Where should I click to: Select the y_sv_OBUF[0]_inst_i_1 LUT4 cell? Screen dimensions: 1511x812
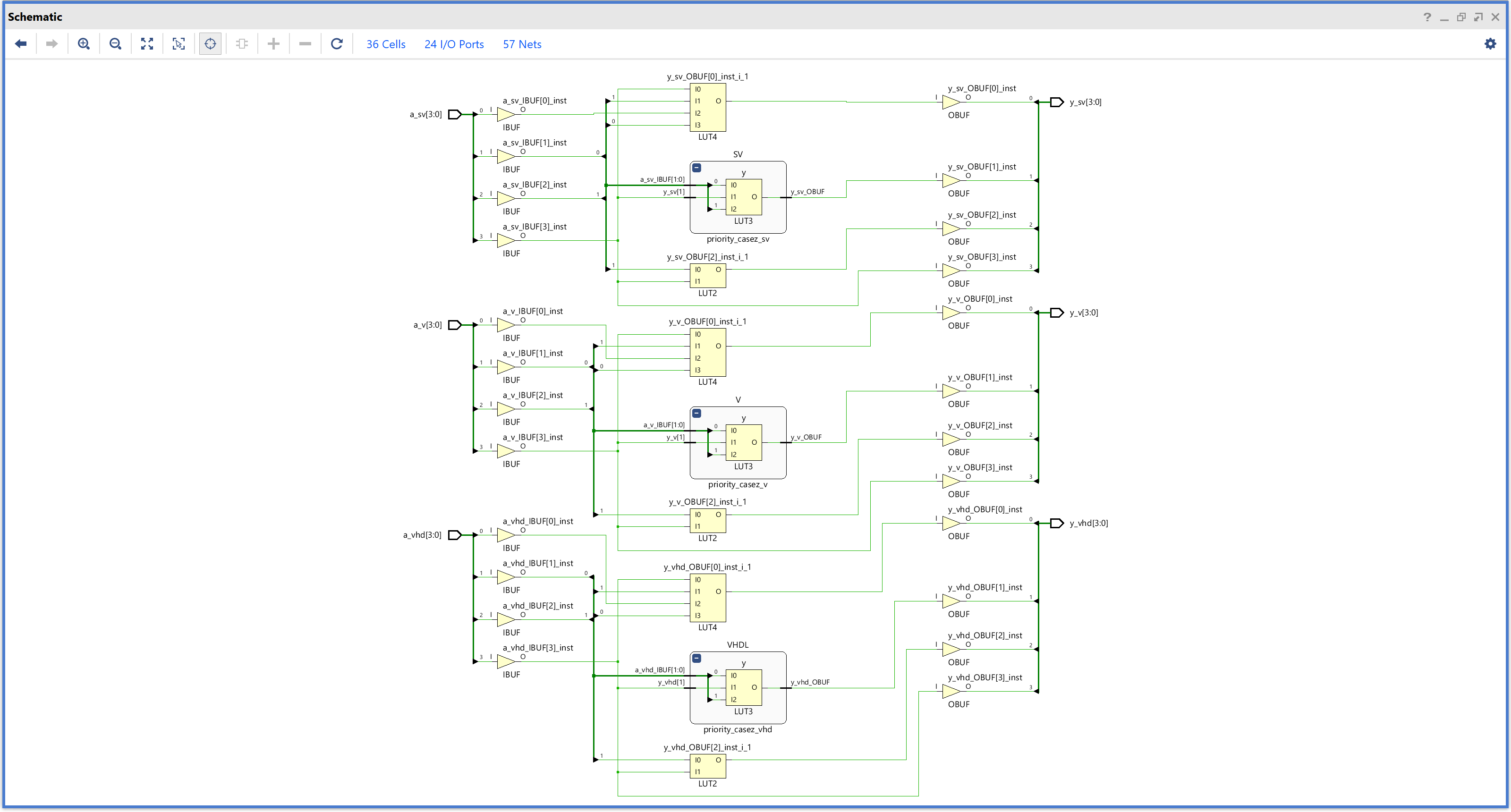pyautogui.click(x=708, y=107)
